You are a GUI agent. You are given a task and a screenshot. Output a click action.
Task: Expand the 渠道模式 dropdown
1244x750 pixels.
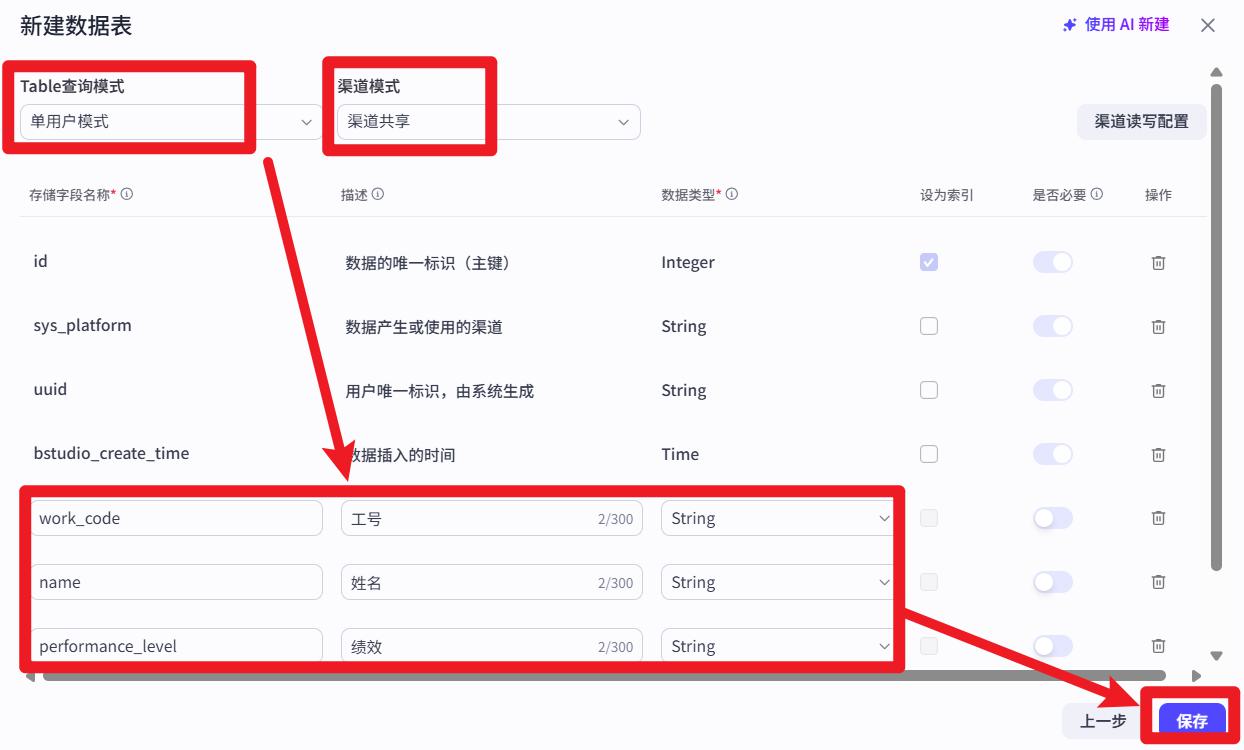(488, 122)
